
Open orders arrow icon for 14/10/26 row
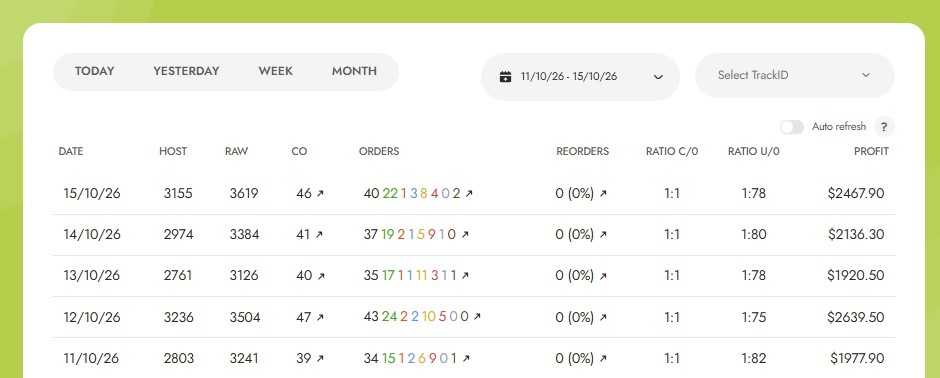[x=465, y=235]
